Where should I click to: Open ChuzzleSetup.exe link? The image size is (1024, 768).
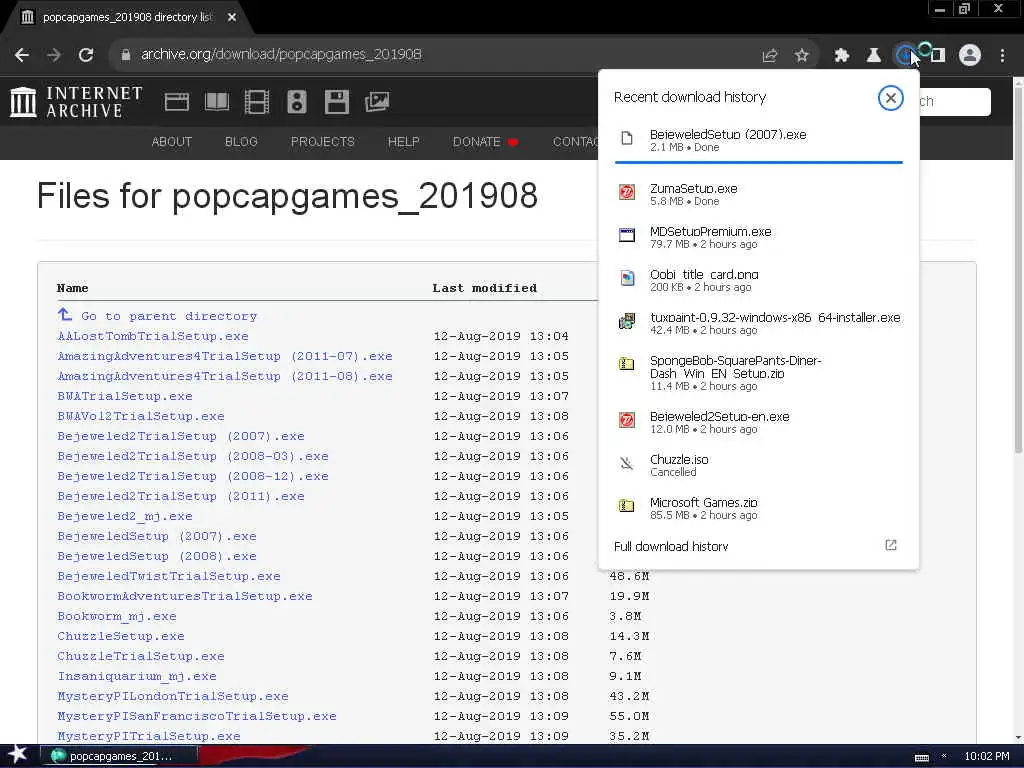pos(121,636)
